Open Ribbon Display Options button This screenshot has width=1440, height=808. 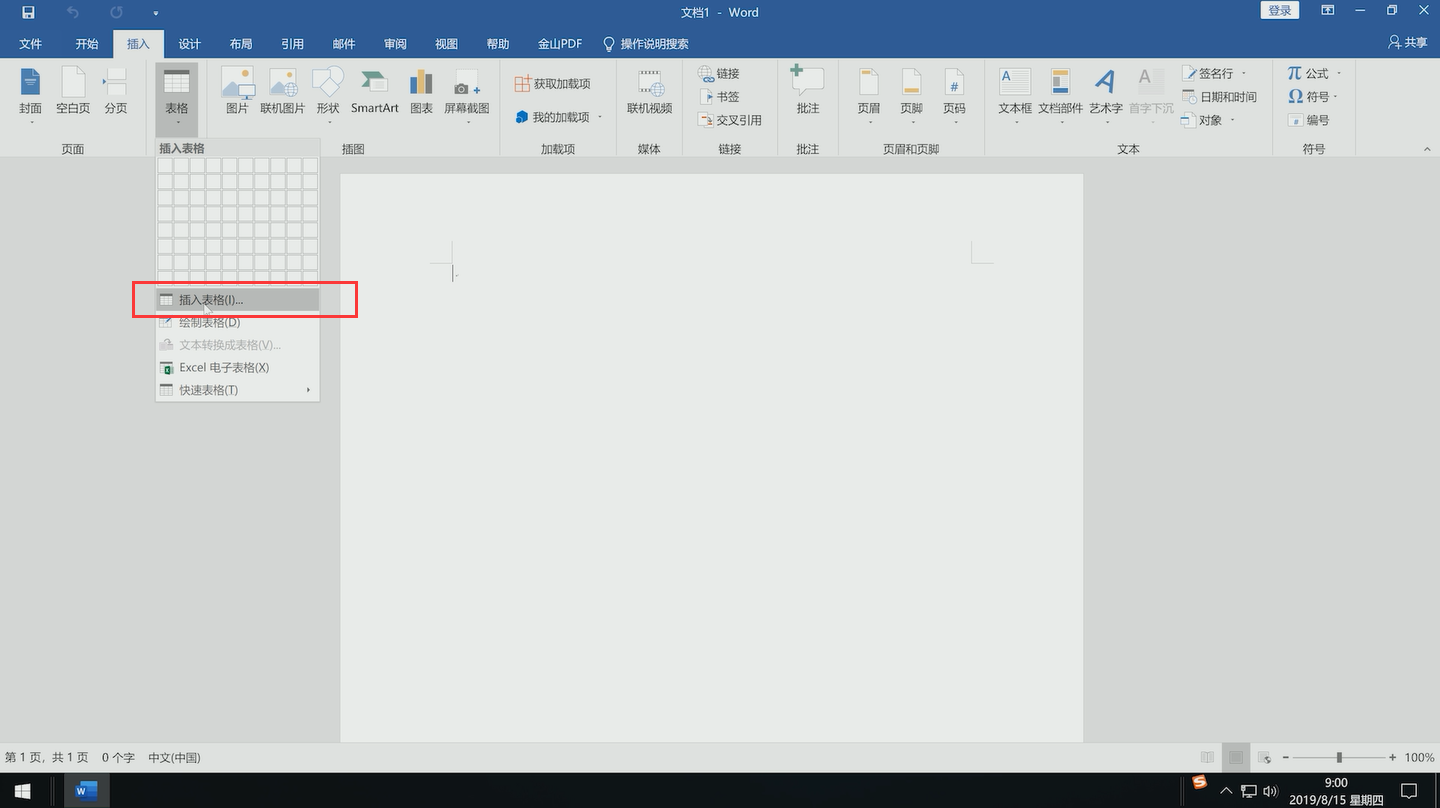(x=1327, y=11)
